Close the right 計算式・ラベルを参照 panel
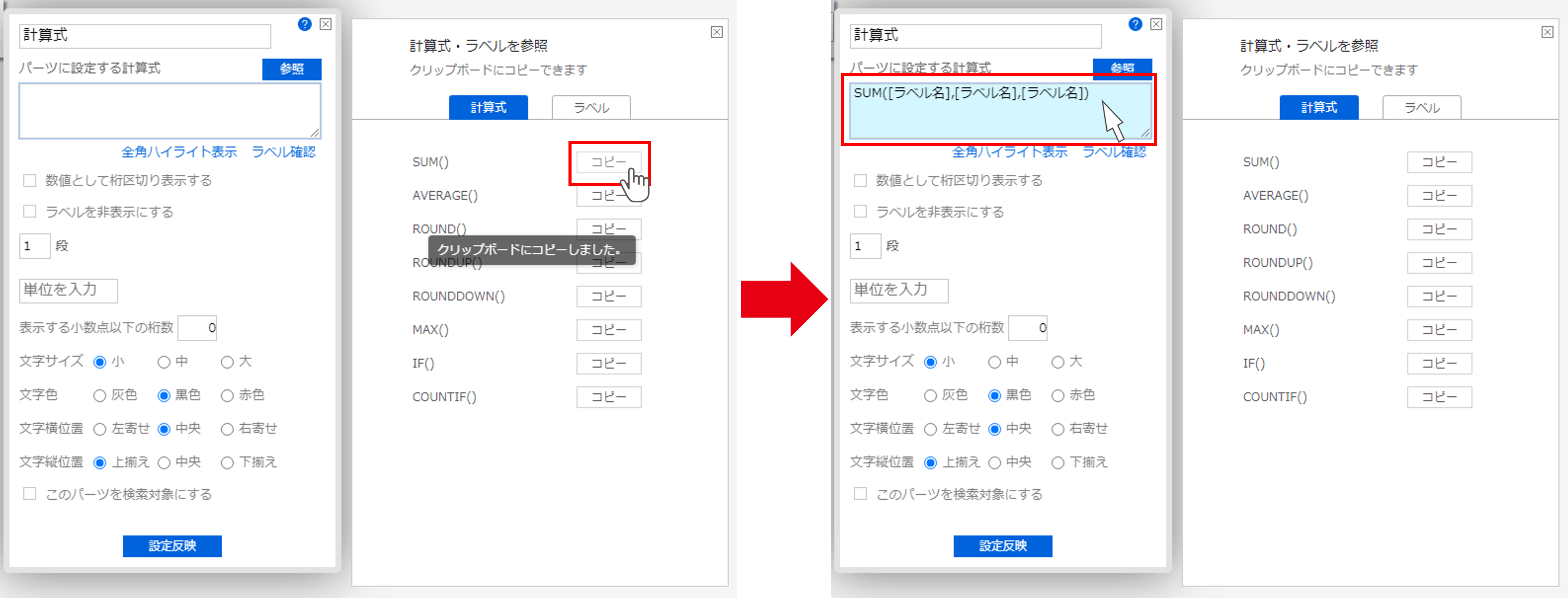Screen dimensions: 1568x598 tap(1547, 32)
